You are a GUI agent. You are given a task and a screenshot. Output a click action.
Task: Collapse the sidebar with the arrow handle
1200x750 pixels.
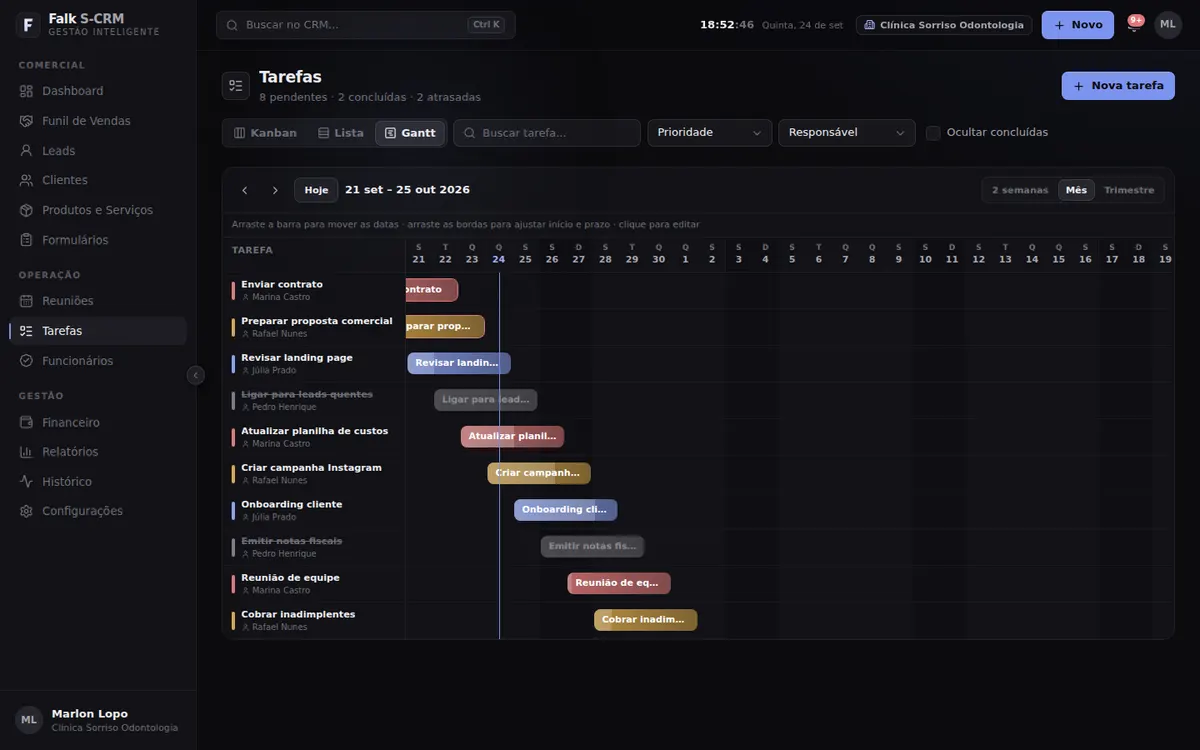[196, 375]
